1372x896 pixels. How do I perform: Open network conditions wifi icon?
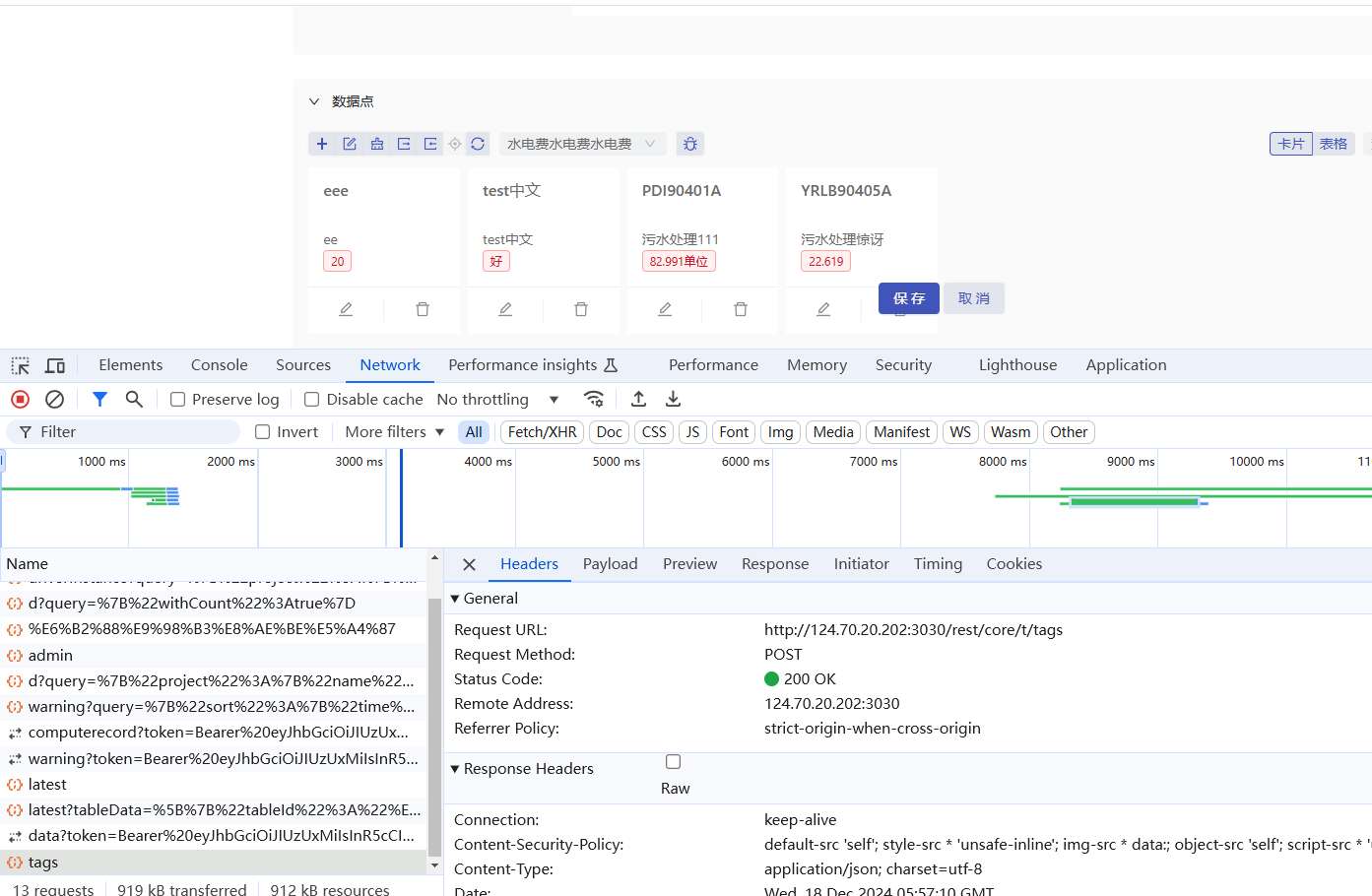pos(593,399)
